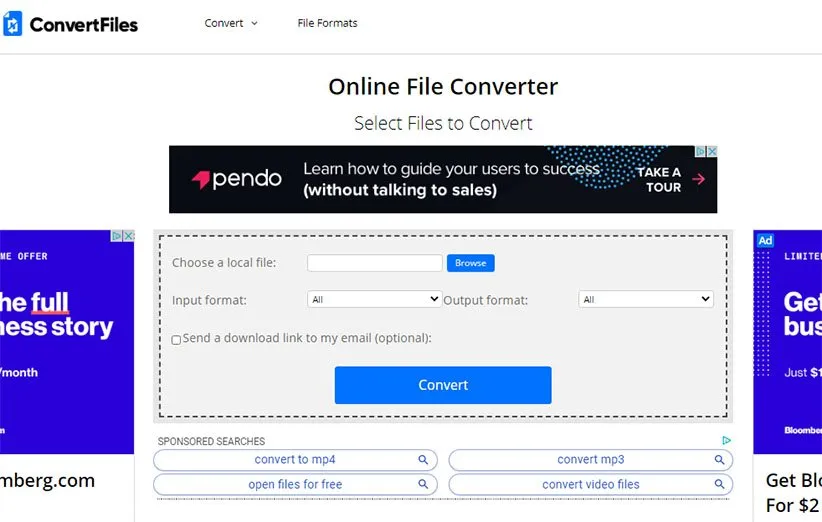
Task: Click the magnifier icon in 'convert mp3'
Action: tap(719, 460)
